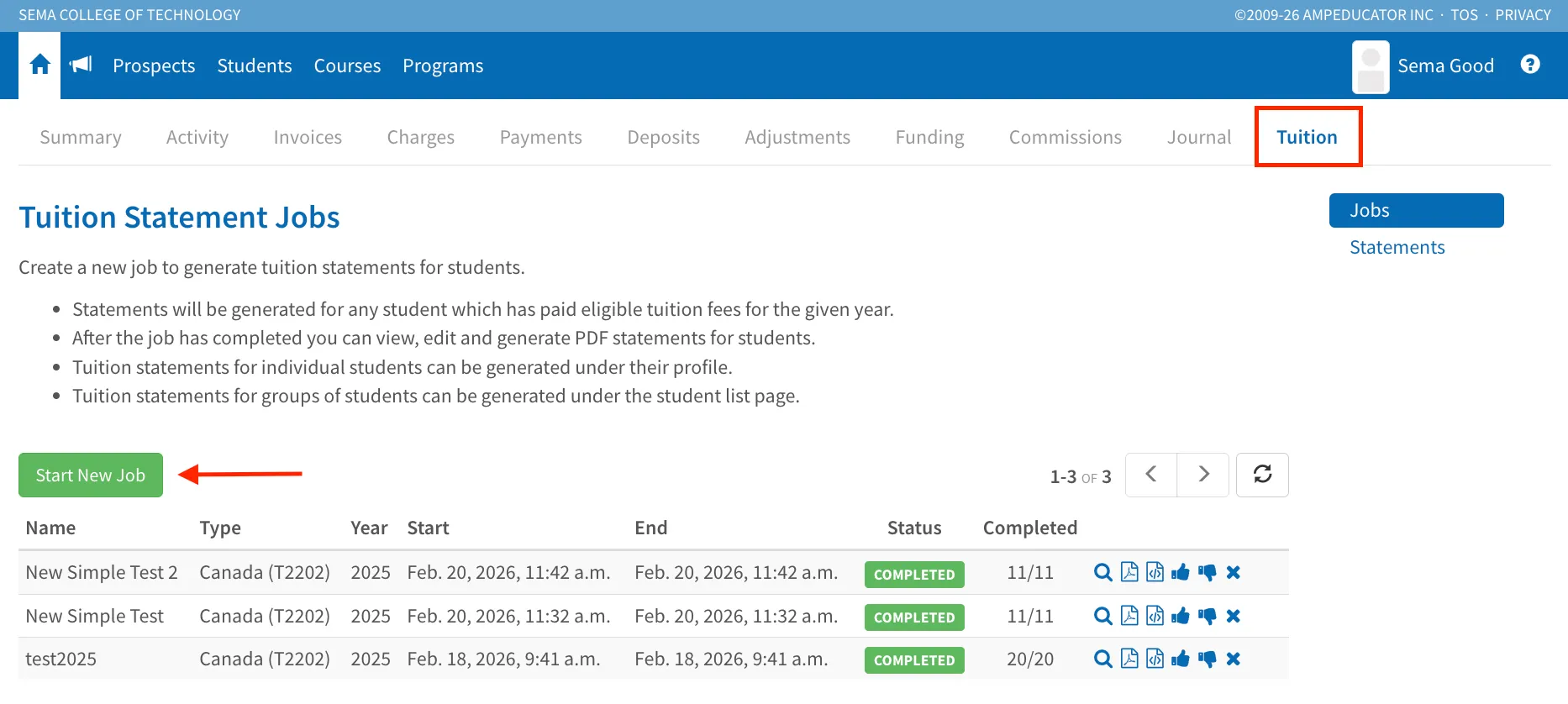This screenshot has height=704, width=1568.
Task: Open the Statements side link
Action: point(1397,247)
